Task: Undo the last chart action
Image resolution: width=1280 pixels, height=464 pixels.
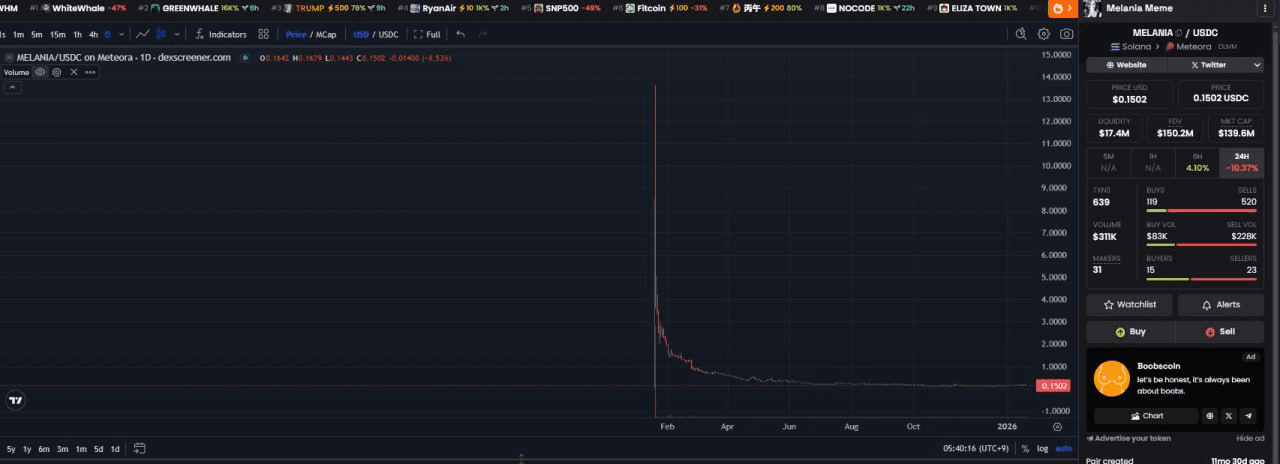Action: pos(460,34)
